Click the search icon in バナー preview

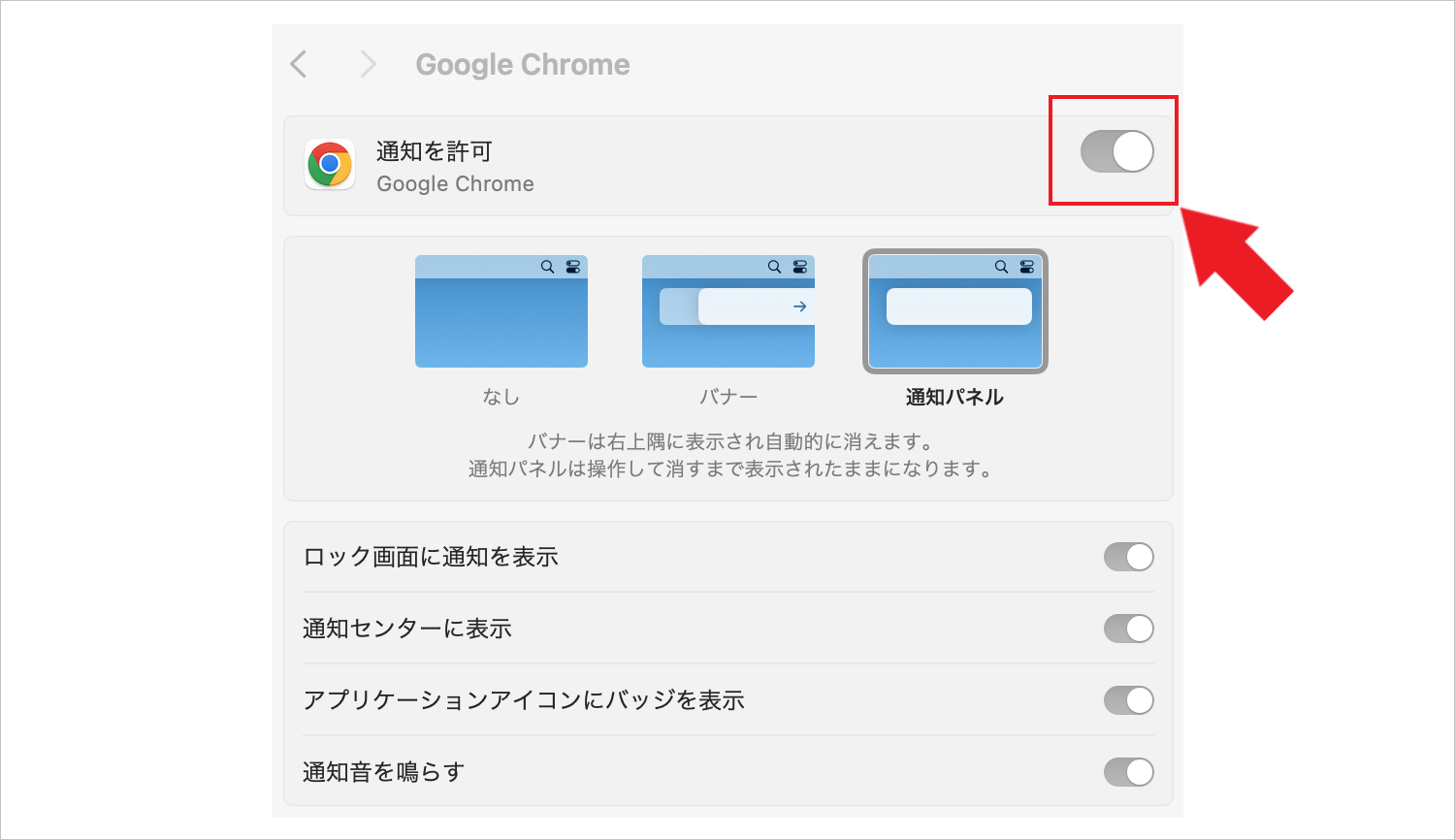[x=774, y=267]
